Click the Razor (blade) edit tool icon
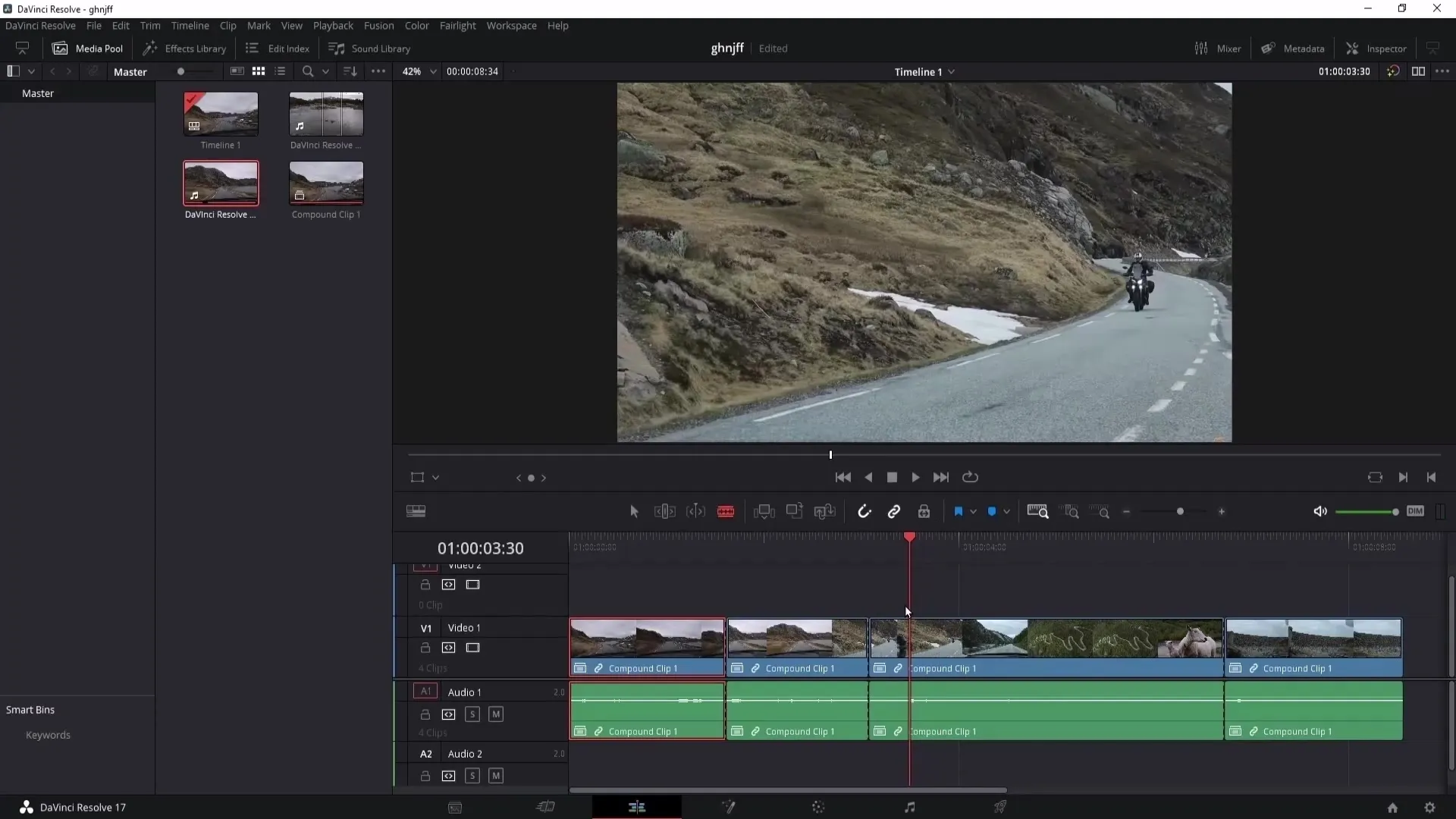 pyautogui.click(x=726, y=511)
